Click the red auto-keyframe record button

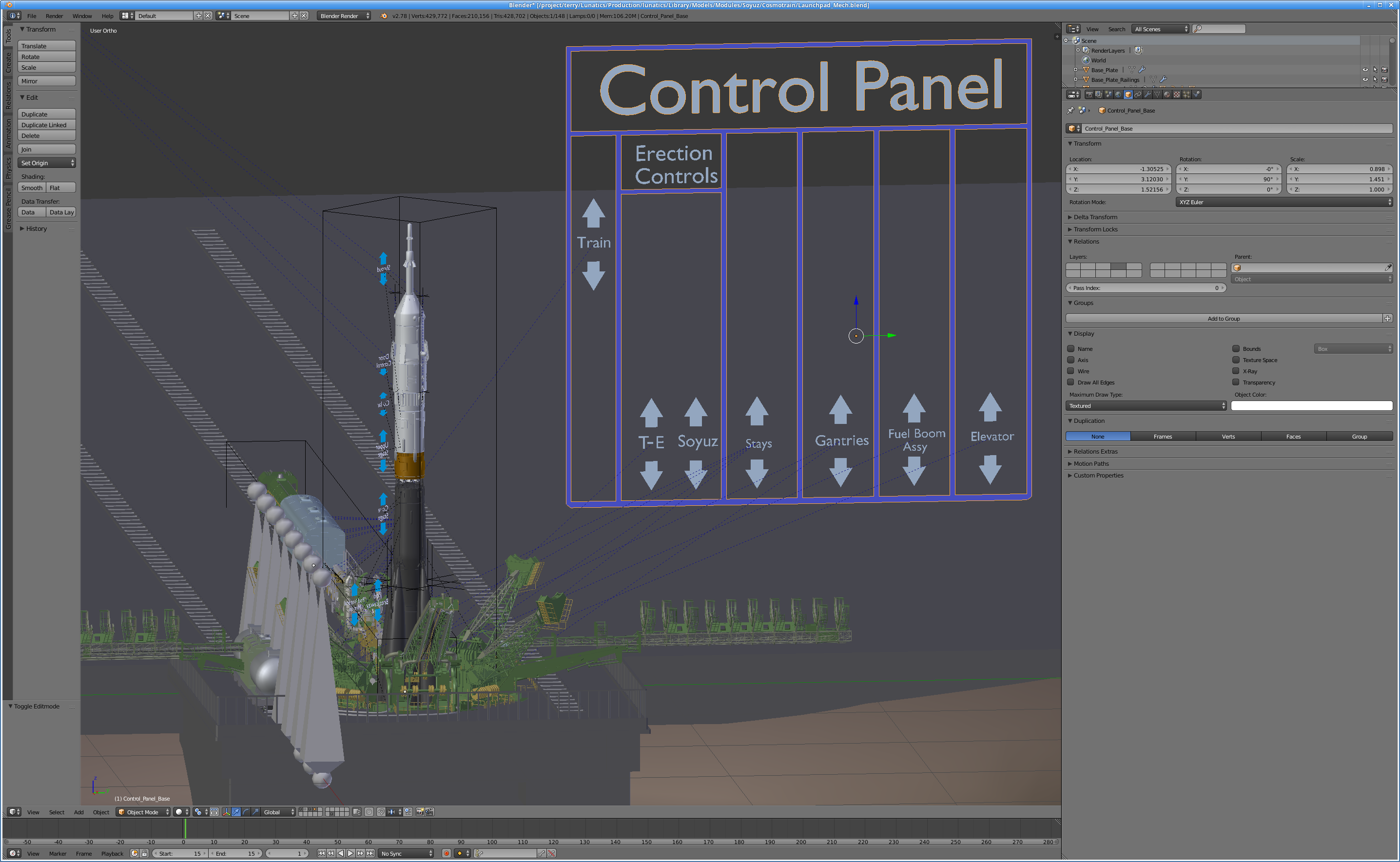coord(447,853)
